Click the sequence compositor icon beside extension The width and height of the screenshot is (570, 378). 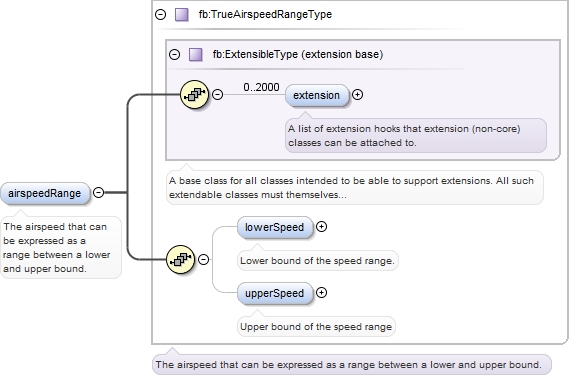(x=194, y=94)
